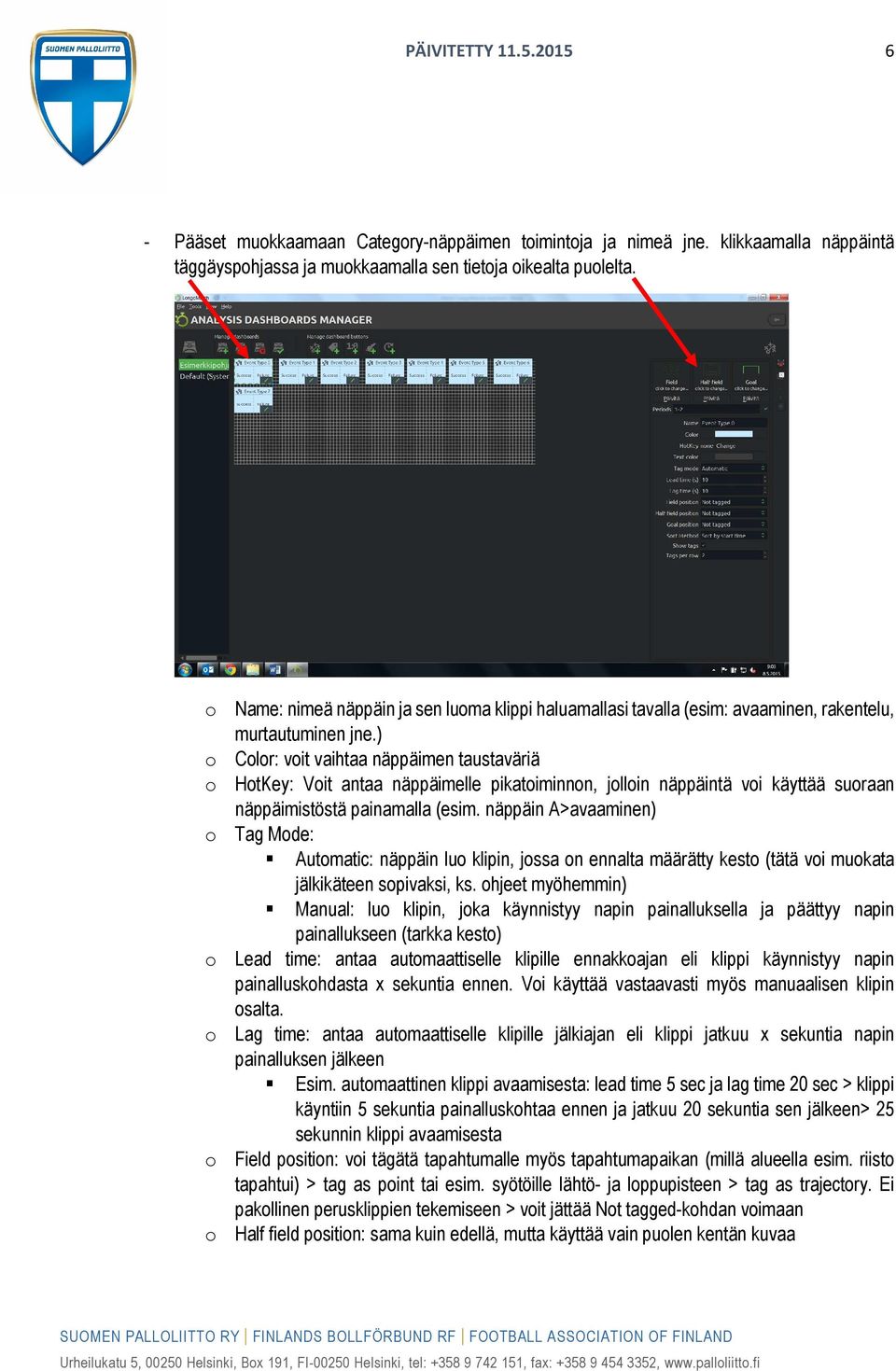The image size is (896, 1371).
Task: Click the light blue Color swatch
Action: pyautogui.click(x=734, y=434)
